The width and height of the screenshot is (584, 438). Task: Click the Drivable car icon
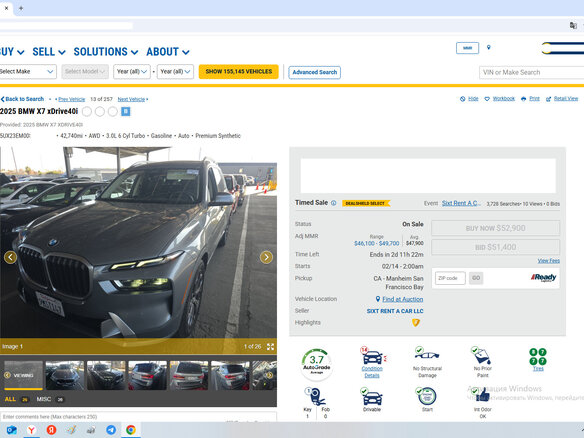(x=371, y=396)
